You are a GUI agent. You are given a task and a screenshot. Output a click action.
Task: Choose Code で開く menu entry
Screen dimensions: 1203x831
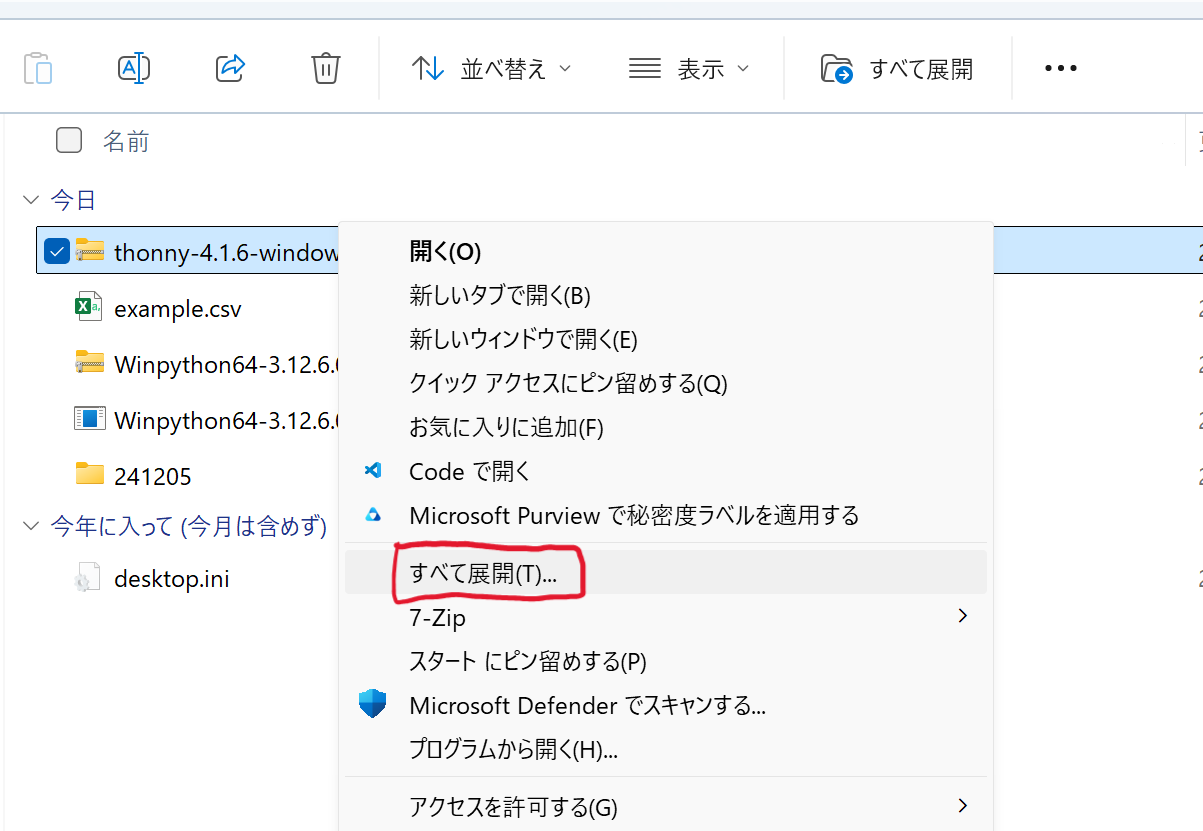(665, 472)
